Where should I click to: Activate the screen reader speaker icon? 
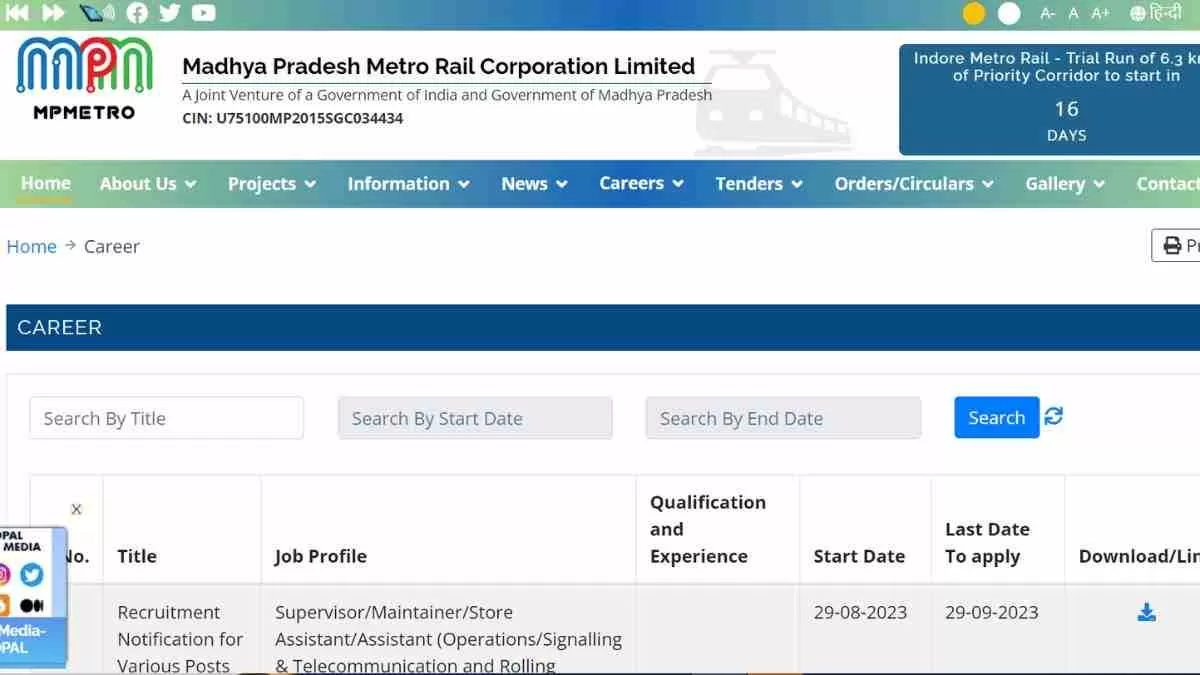click(97, 13)
